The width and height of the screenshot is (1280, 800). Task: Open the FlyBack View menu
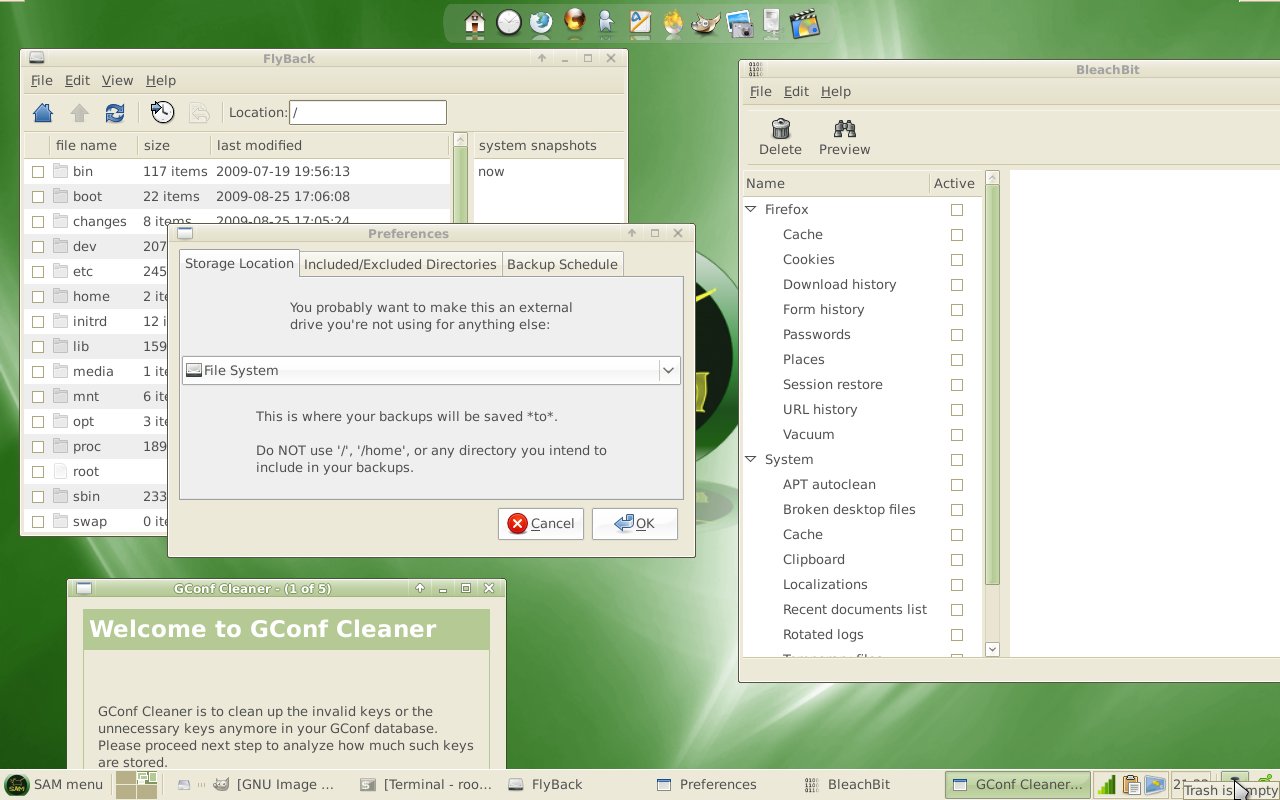pos(117,80)
